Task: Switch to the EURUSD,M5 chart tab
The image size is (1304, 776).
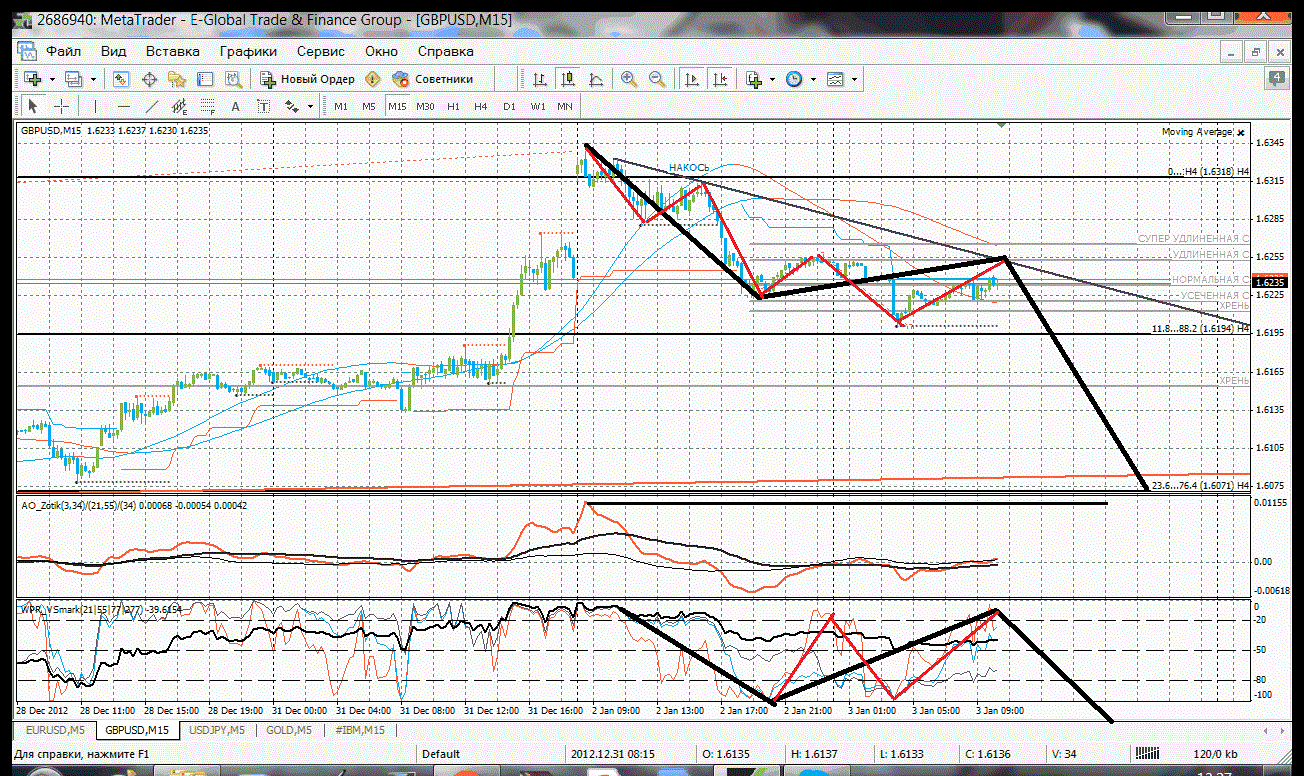Action: [x=56, y=731]
